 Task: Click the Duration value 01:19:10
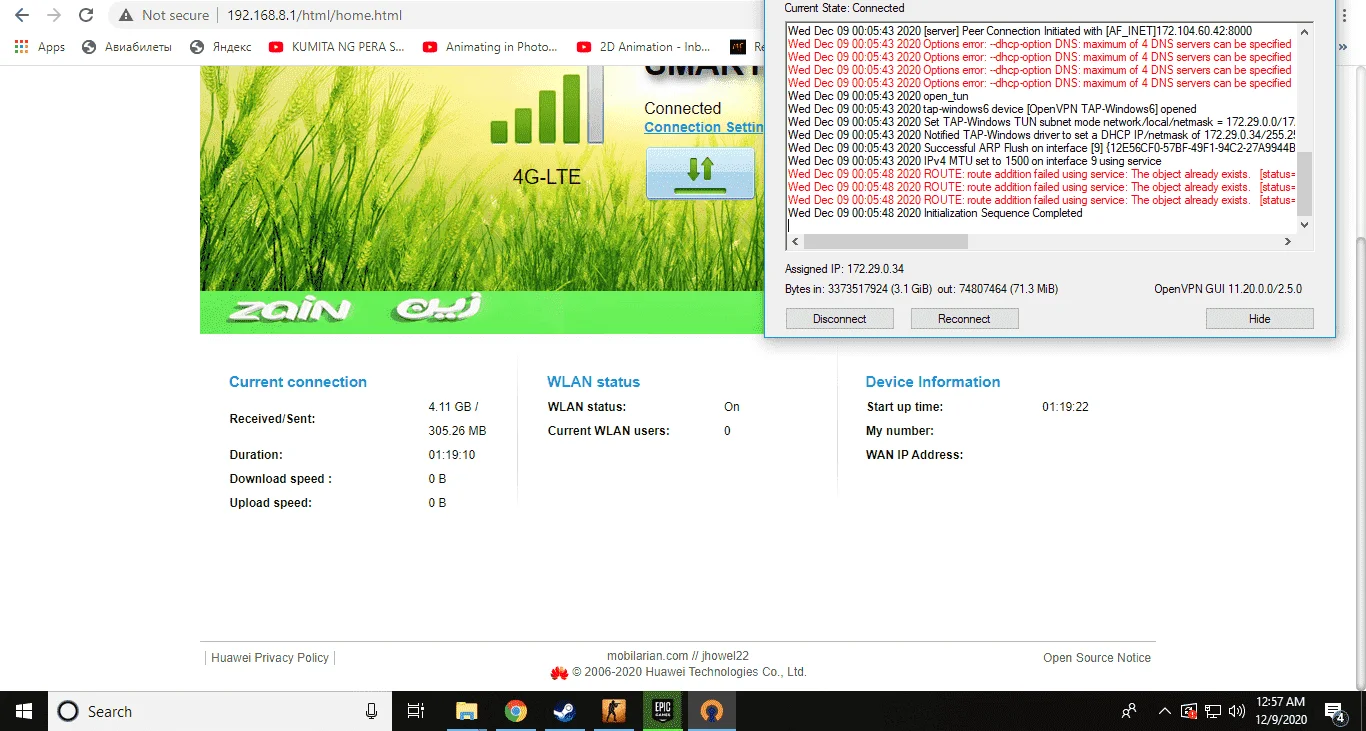point(452,455)
